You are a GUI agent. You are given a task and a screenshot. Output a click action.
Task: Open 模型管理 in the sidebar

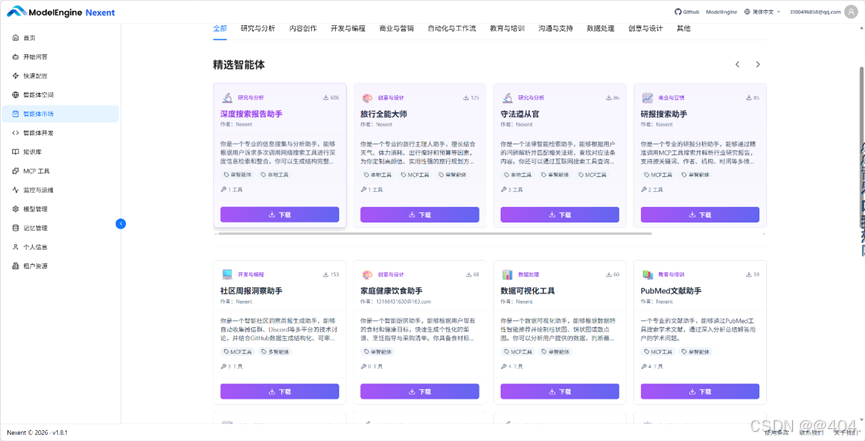click(x=61, y=209)
